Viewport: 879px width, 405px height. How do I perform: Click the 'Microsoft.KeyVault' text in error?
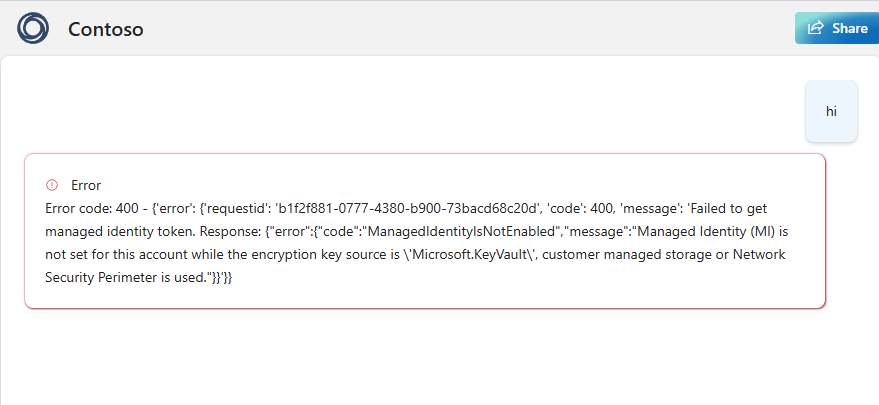tap(475, 255)
